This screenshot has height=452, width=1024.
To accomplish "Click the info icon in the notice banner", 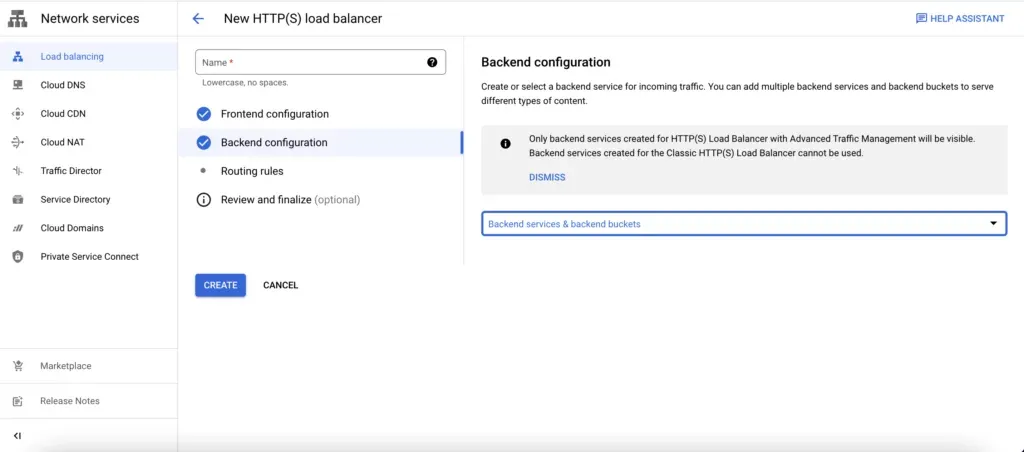I will [505, 144].
